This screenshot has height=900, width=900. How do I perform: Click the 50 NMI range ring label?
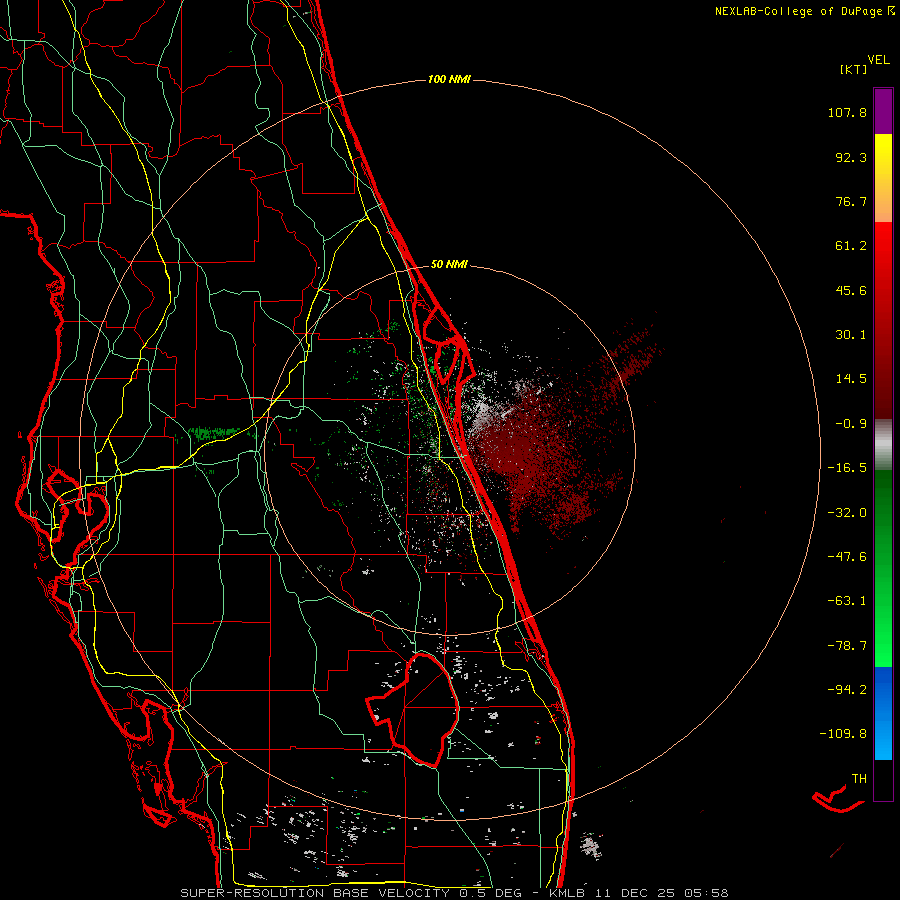pyautogui.click(x=449, y=265)
